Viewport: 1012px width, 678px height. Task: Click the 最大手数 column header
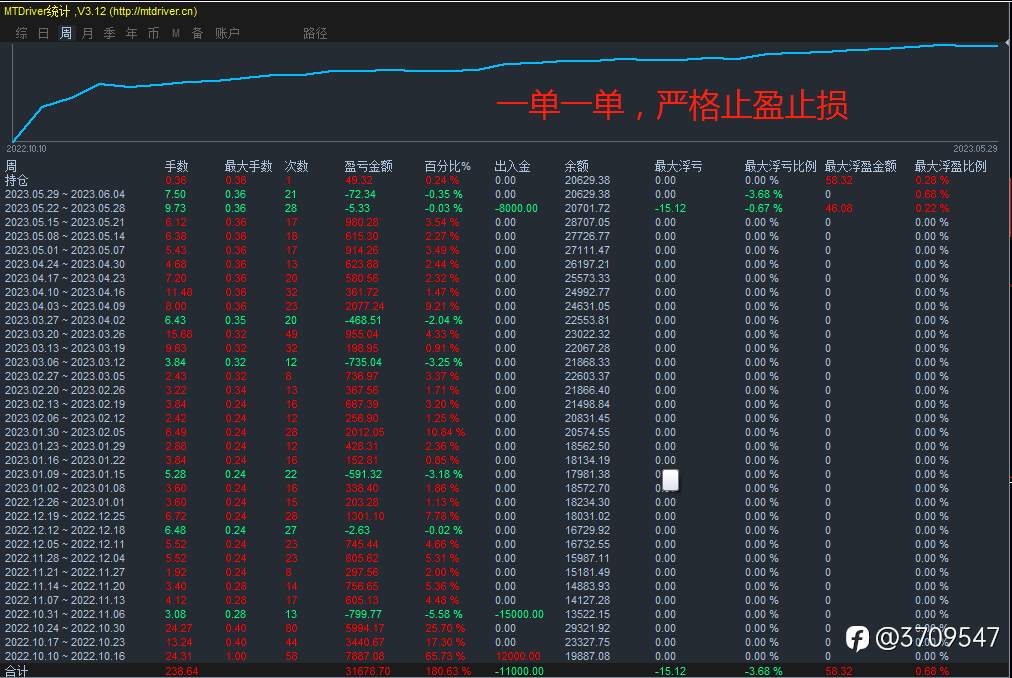click(248, 166)
